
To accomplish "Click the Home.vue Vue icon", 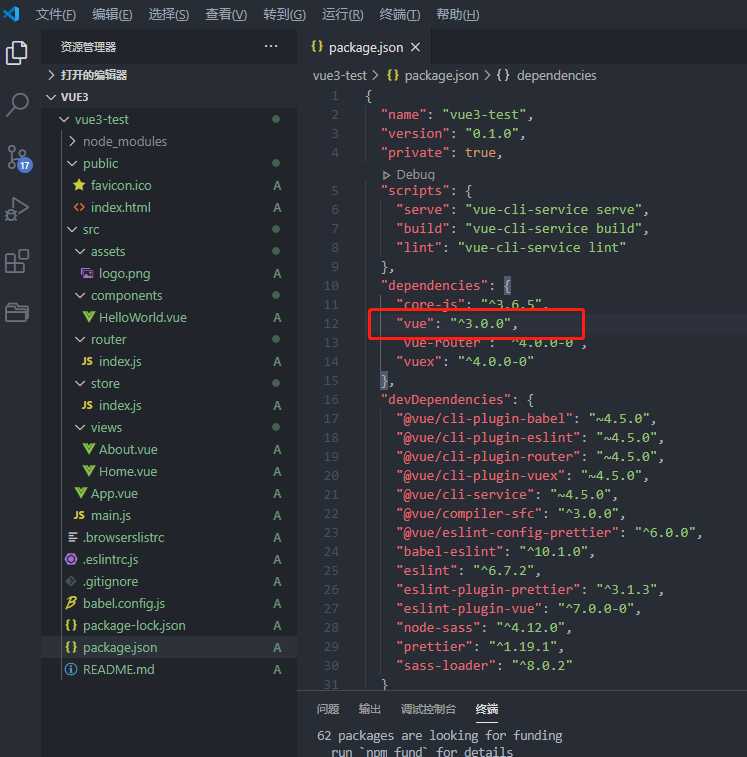I will 88,471.
